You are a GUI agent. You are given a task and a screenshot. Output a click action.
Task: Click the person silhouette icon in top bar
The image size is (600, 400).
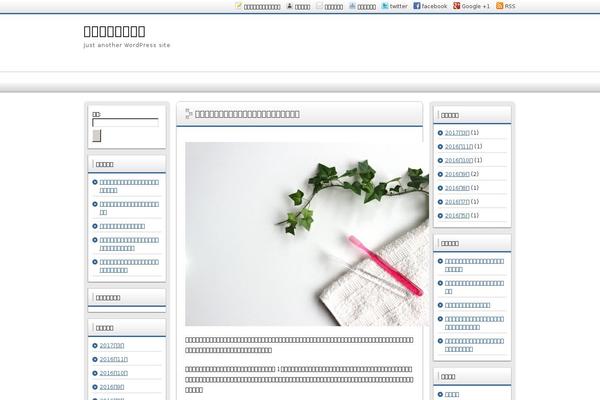[x=290, y=6]
